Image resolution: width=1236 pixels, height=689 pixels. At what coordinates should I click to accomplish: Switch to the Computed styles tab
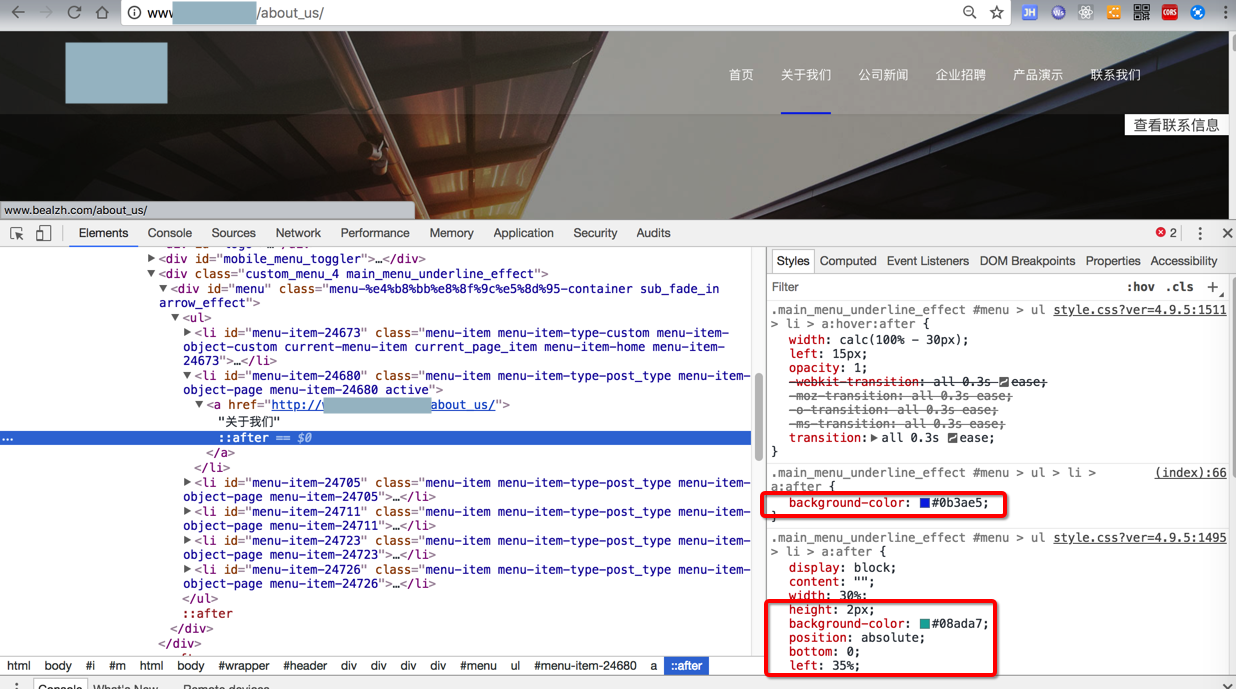(848, 261)
